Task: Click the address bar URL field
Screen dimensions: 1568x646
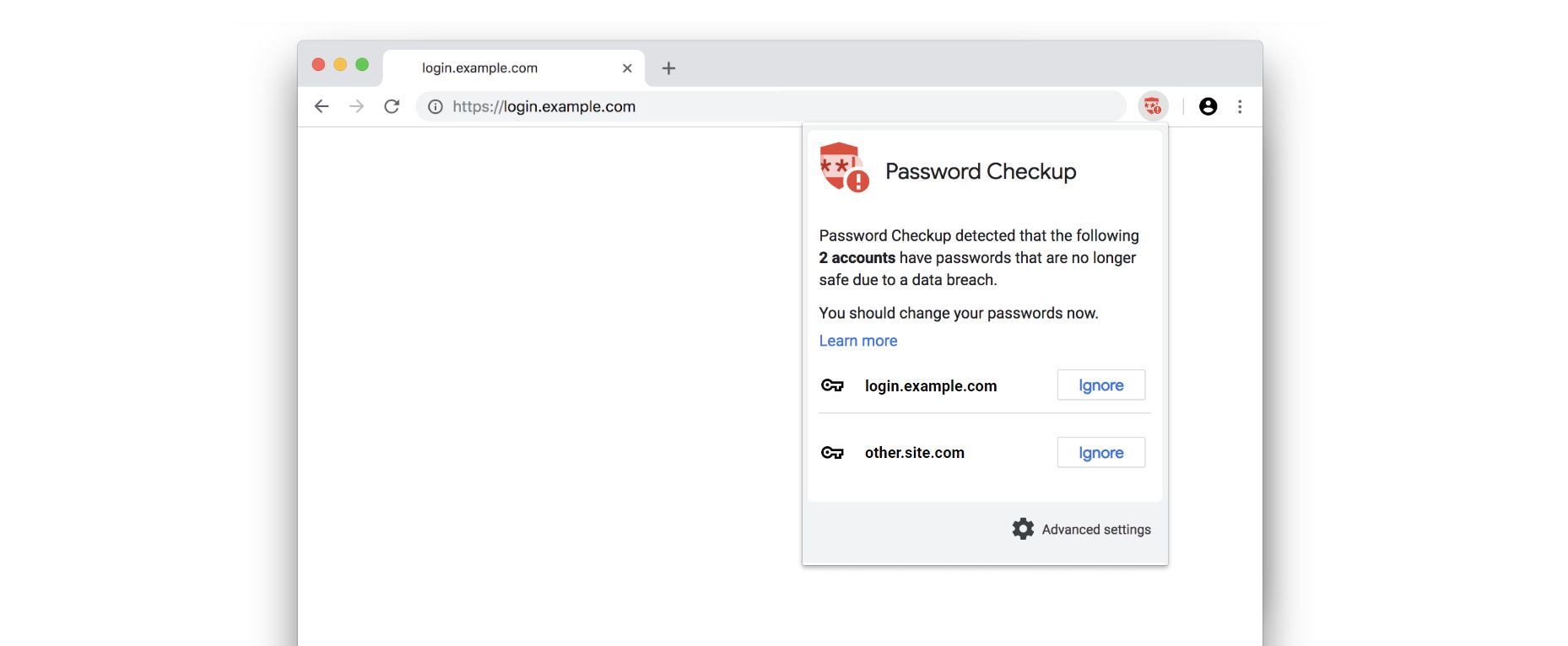Action: 771,106
